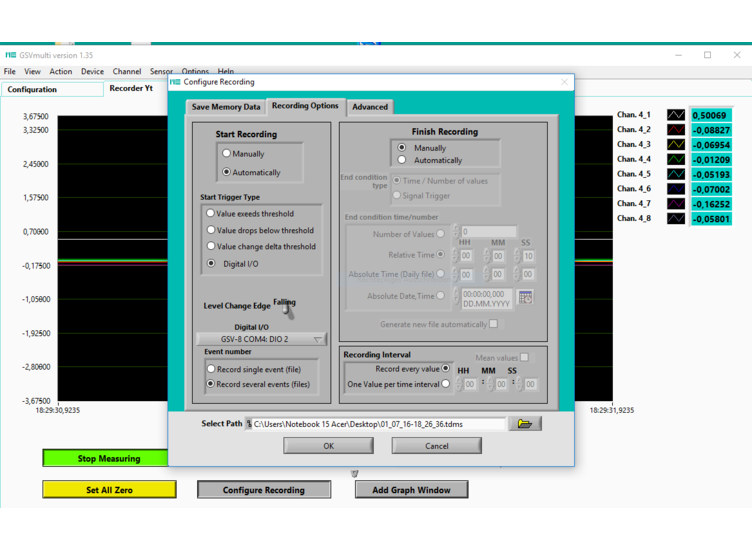
Task: Switch to the Save Memory Data tab
Action: (x=226, y=107)
